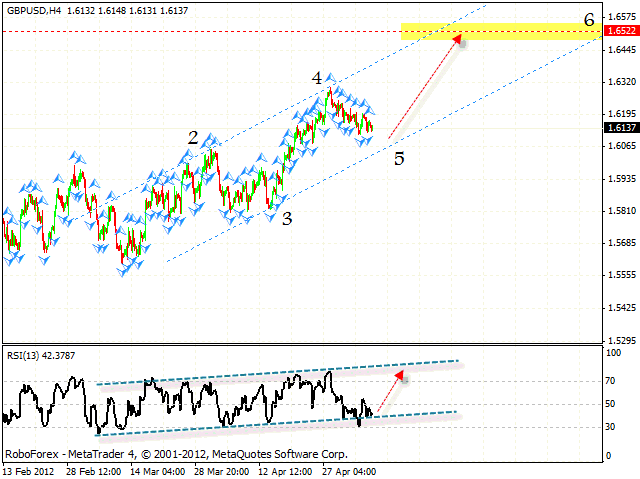Image resolution: width=640 pixels, height=479 pixels.
Task: Click the yellow target zone rectangle
Action: point(500,32)
